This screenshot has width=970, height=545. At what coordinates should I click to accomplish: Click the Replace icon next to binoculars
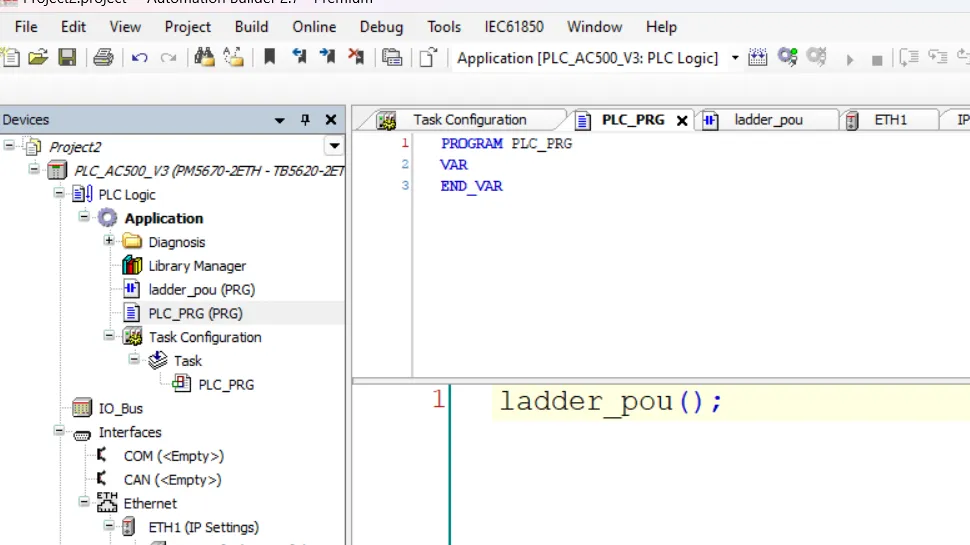coord(234,58)
